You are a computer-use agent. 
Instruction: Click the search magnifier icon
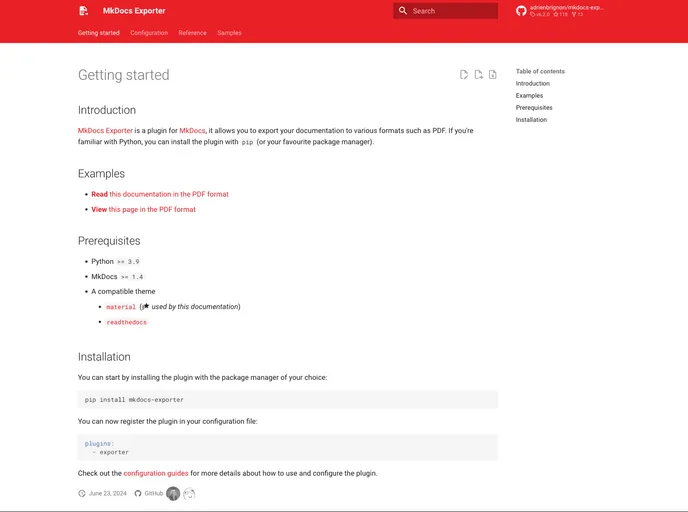[x=402, y=11]
